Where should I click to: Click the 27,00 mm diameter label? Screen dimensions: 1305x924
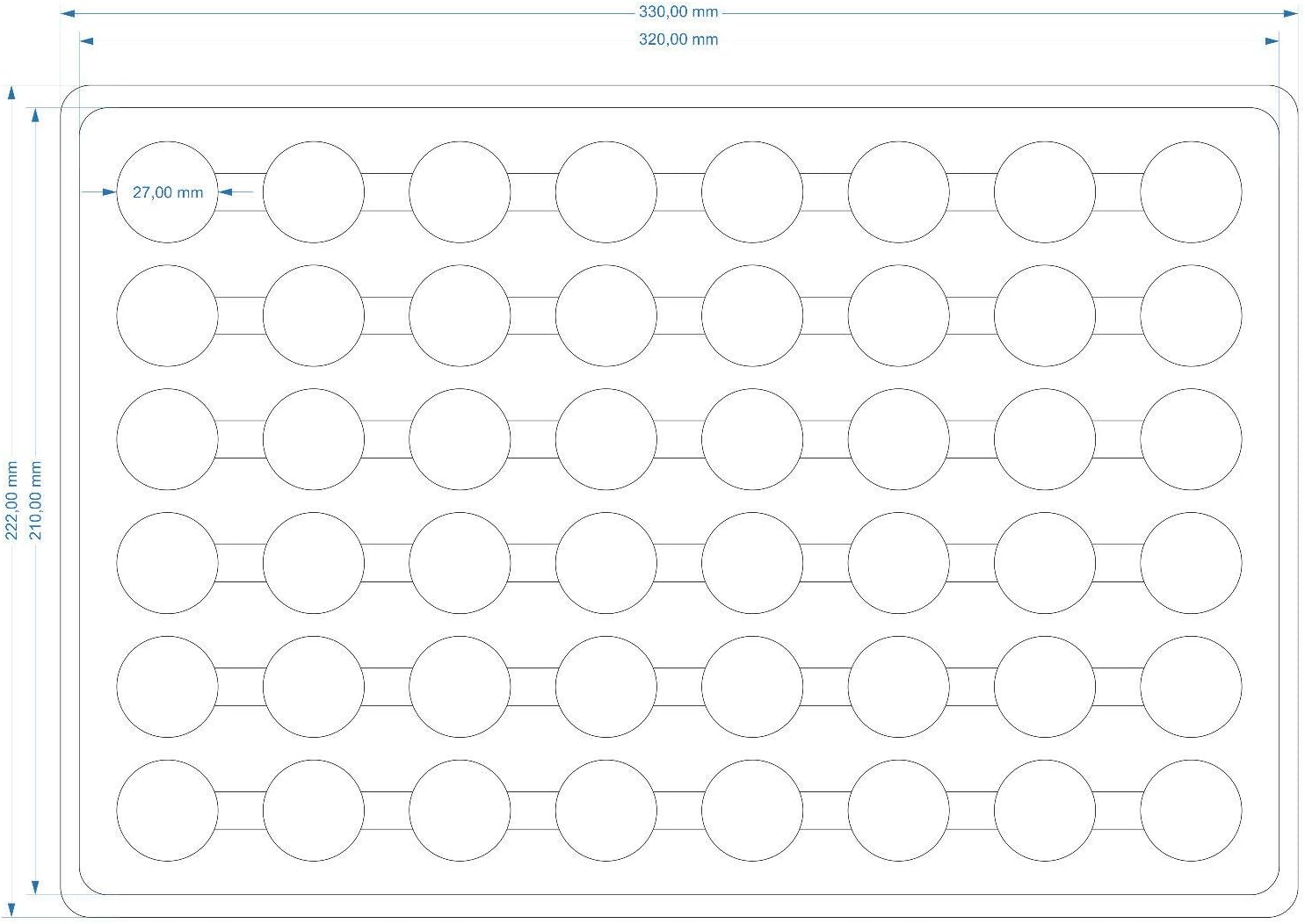point(167,192)
